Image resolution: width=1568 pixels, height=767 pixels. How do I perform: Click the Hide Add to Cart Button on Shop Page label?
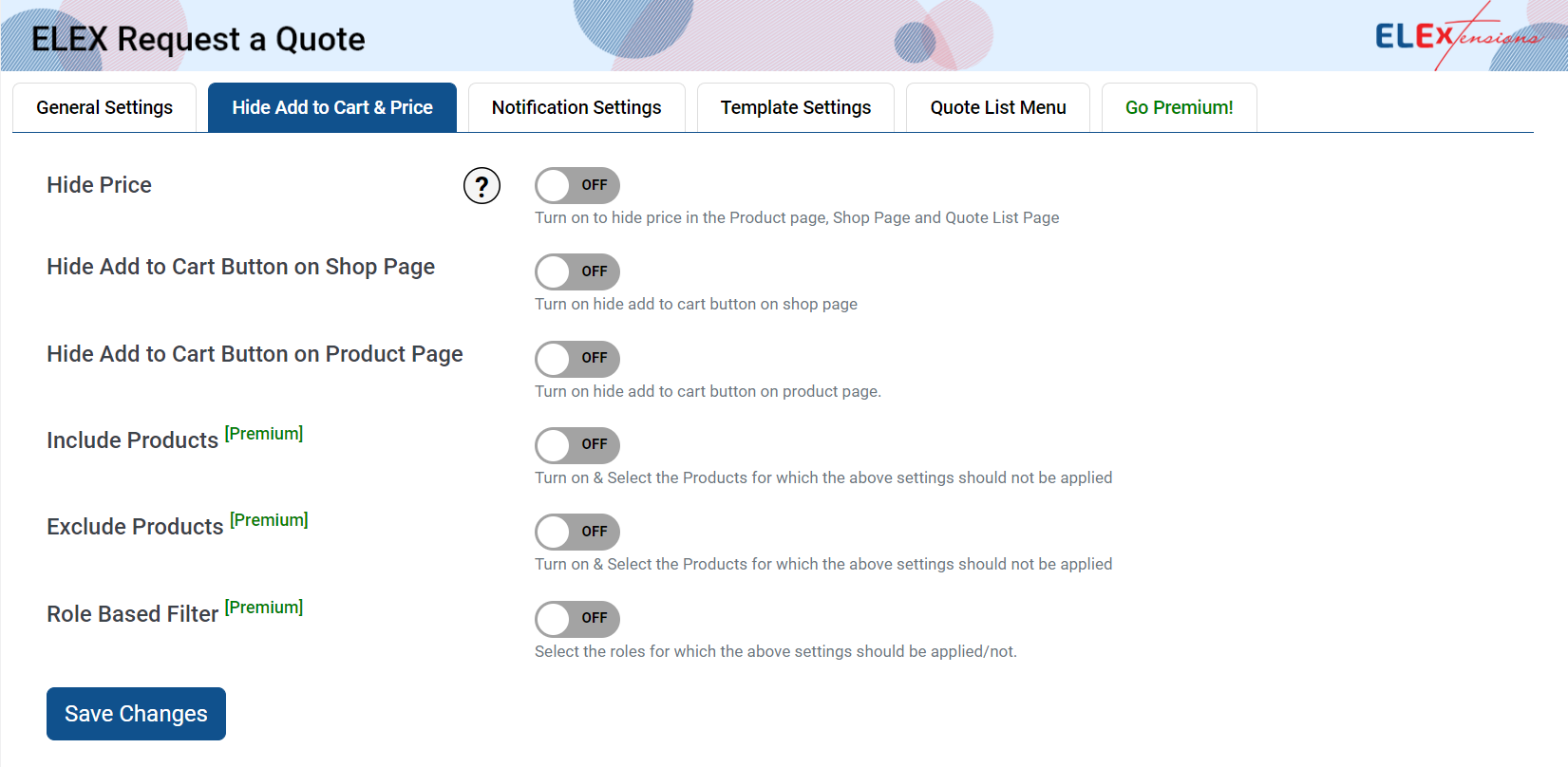241,267
